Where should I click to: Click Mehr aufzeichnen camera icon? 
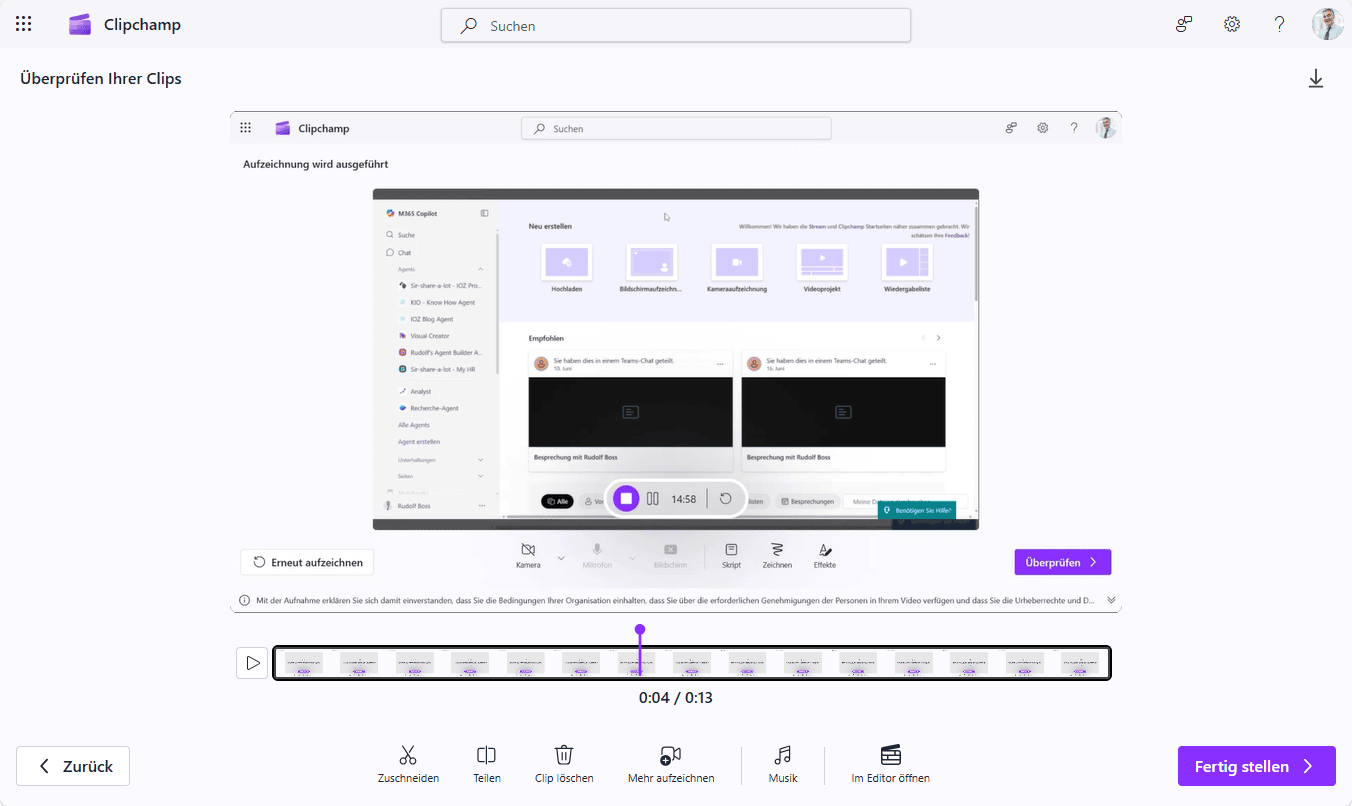(671, 765)
